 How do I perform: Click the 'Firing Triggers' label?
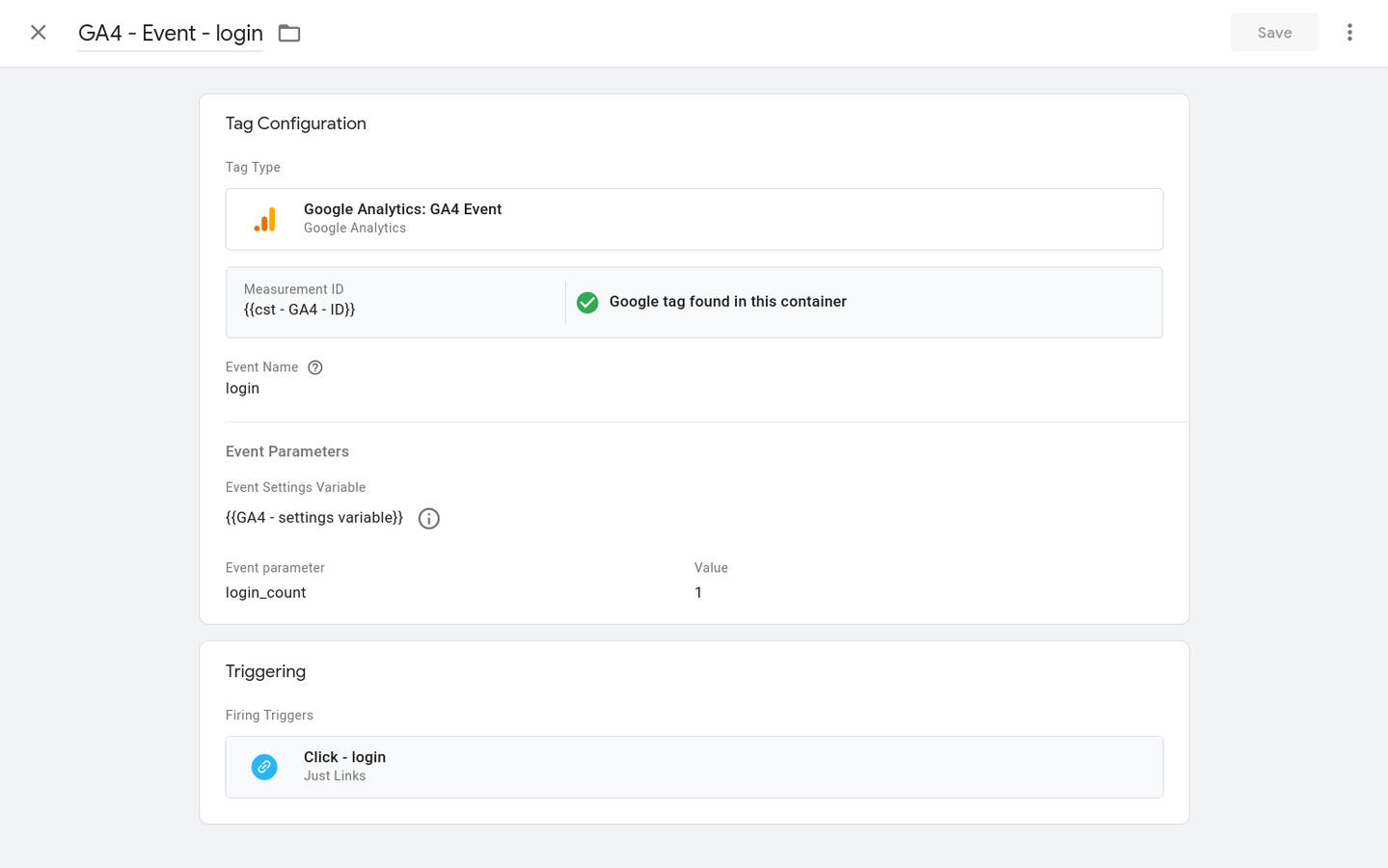coord(269,716)
